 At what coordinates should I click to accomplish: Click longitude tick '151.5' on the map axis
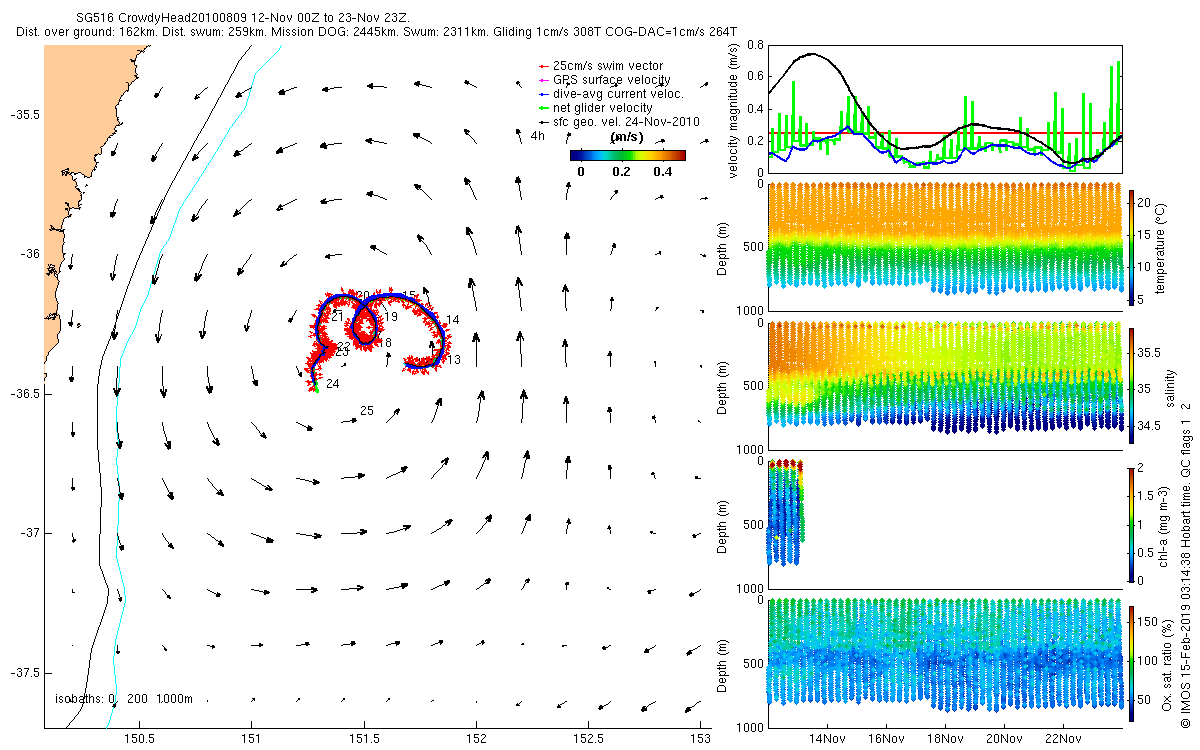point(364,739)
